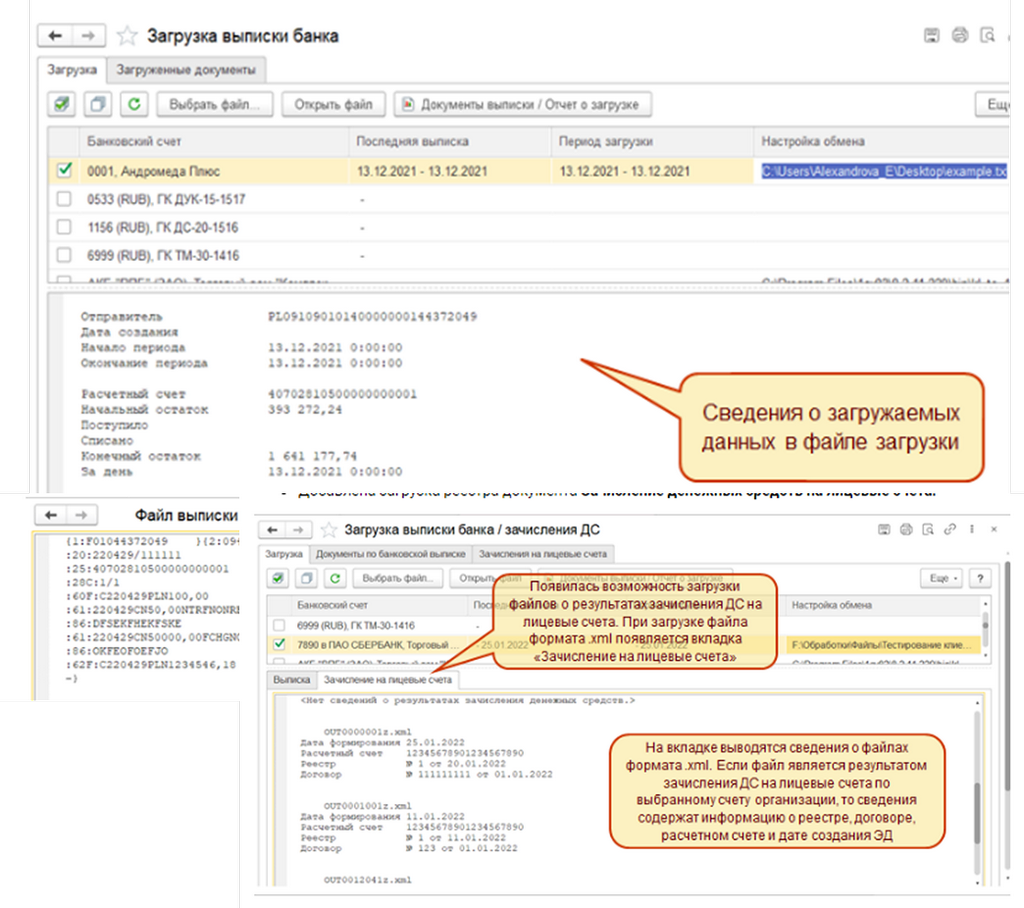This screenshot has height=908, width=1024.
Task: Sort by Банковский счет header in top window
Action: click(x=213, y=141)
